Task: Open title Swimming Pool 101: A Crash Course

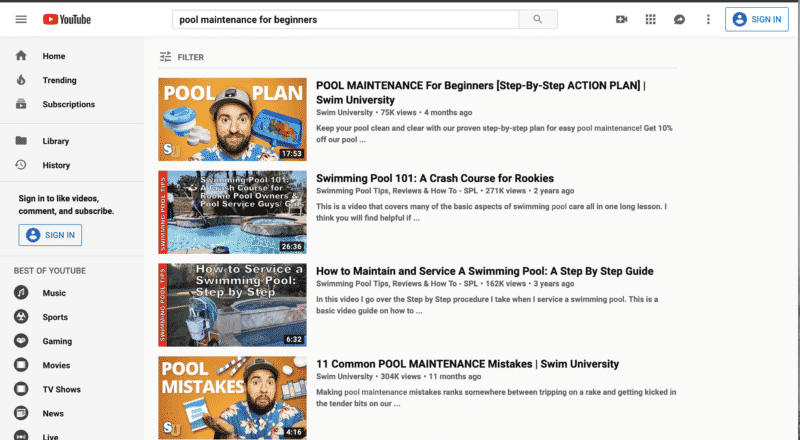Action: [x=435, y=178]
